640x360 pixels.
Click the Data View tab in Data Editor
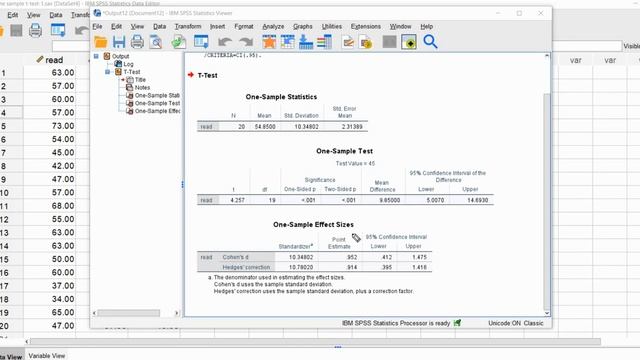coord(11,356)
